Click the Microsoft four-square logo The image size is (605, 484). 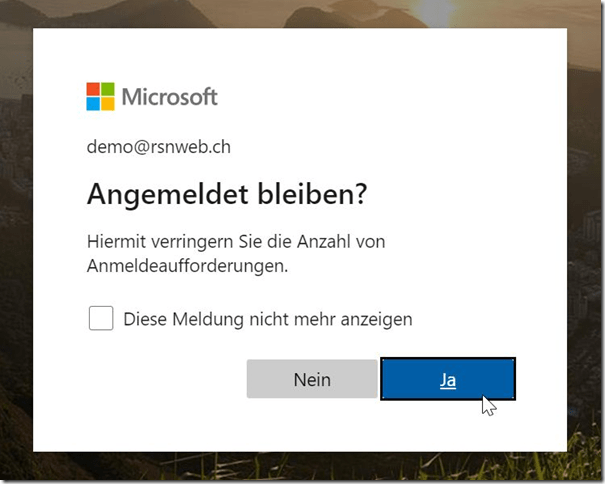click(x=100, y=96)
